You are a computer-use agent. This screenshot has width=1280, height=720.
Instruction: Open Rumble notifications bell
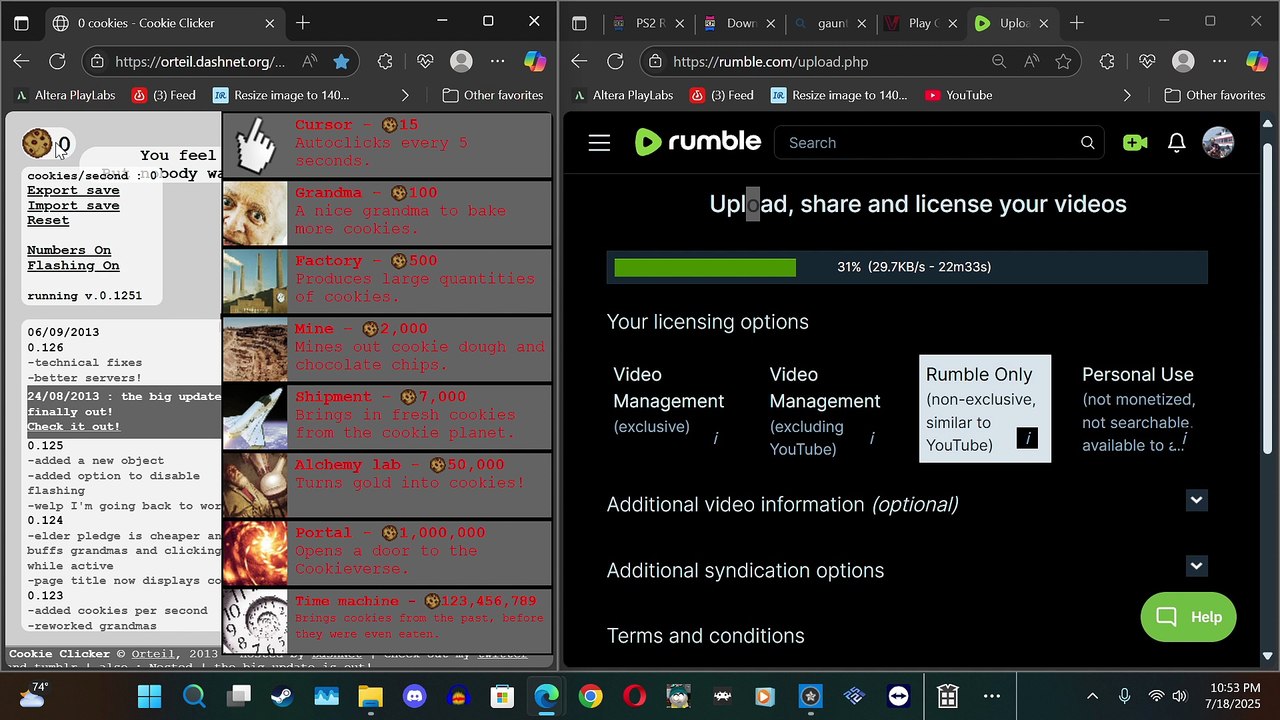point(1177,143)
